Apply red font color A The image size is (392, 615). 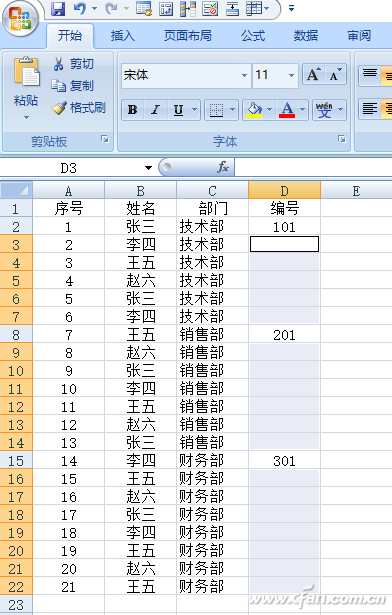(x=287, y=110)
